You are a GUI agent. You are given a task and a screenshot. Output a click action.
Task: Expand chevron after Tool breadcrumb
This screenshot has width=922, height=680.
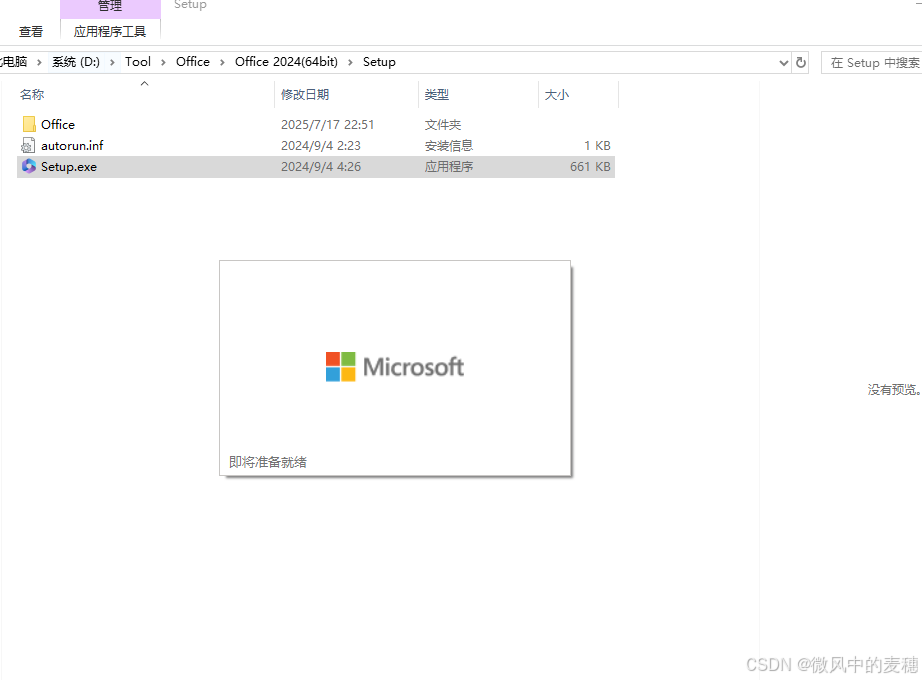coord(163,62)
